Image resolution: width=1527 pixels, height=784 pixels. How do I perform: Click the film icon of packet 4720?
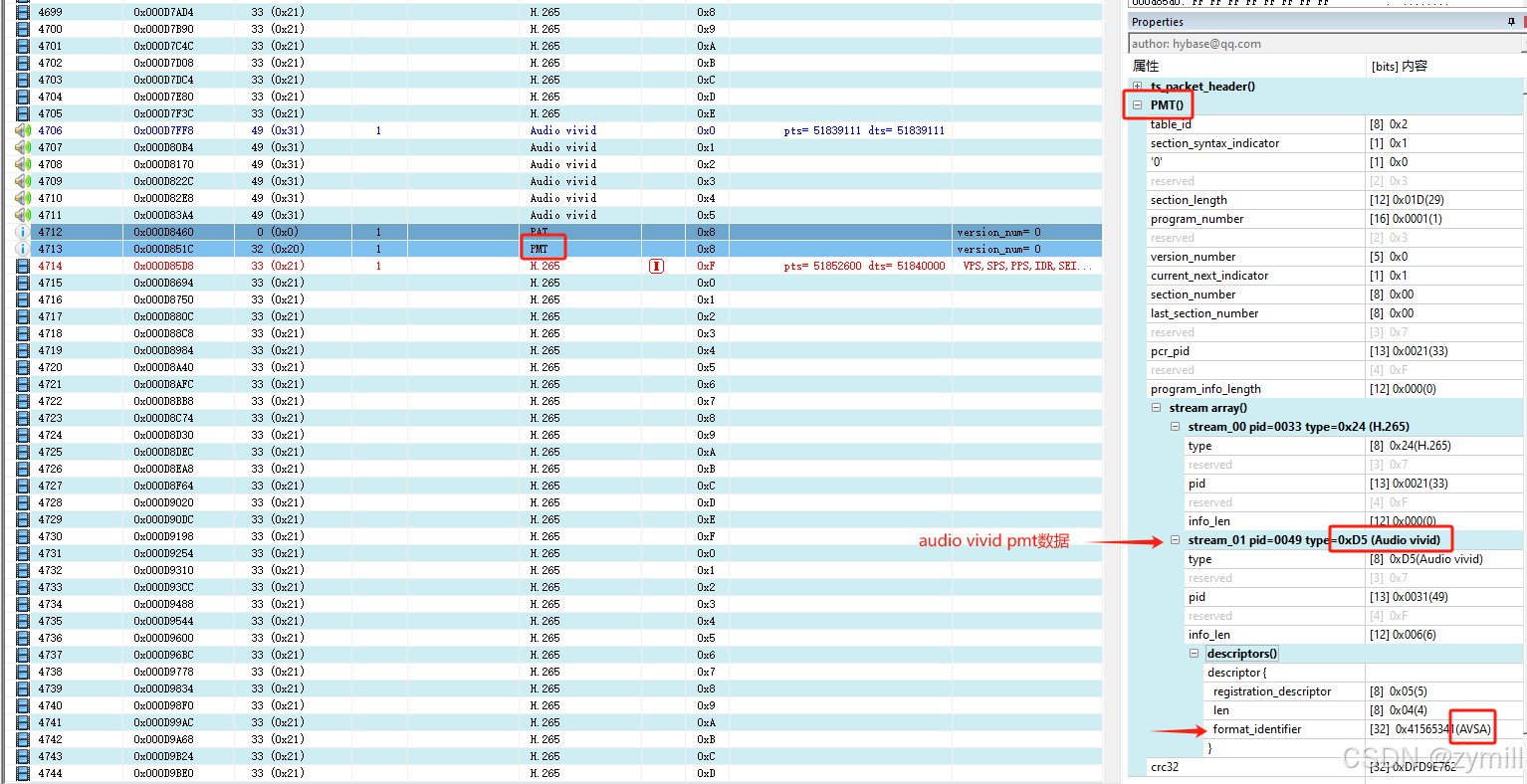point(23,367)
